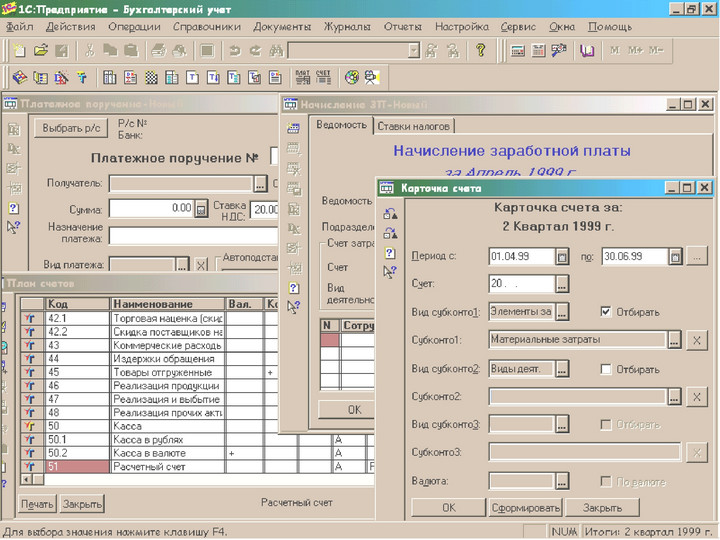Click the ellipsis button next to Счет field
The image size is (720, 540).
click(x=562, y=284)
